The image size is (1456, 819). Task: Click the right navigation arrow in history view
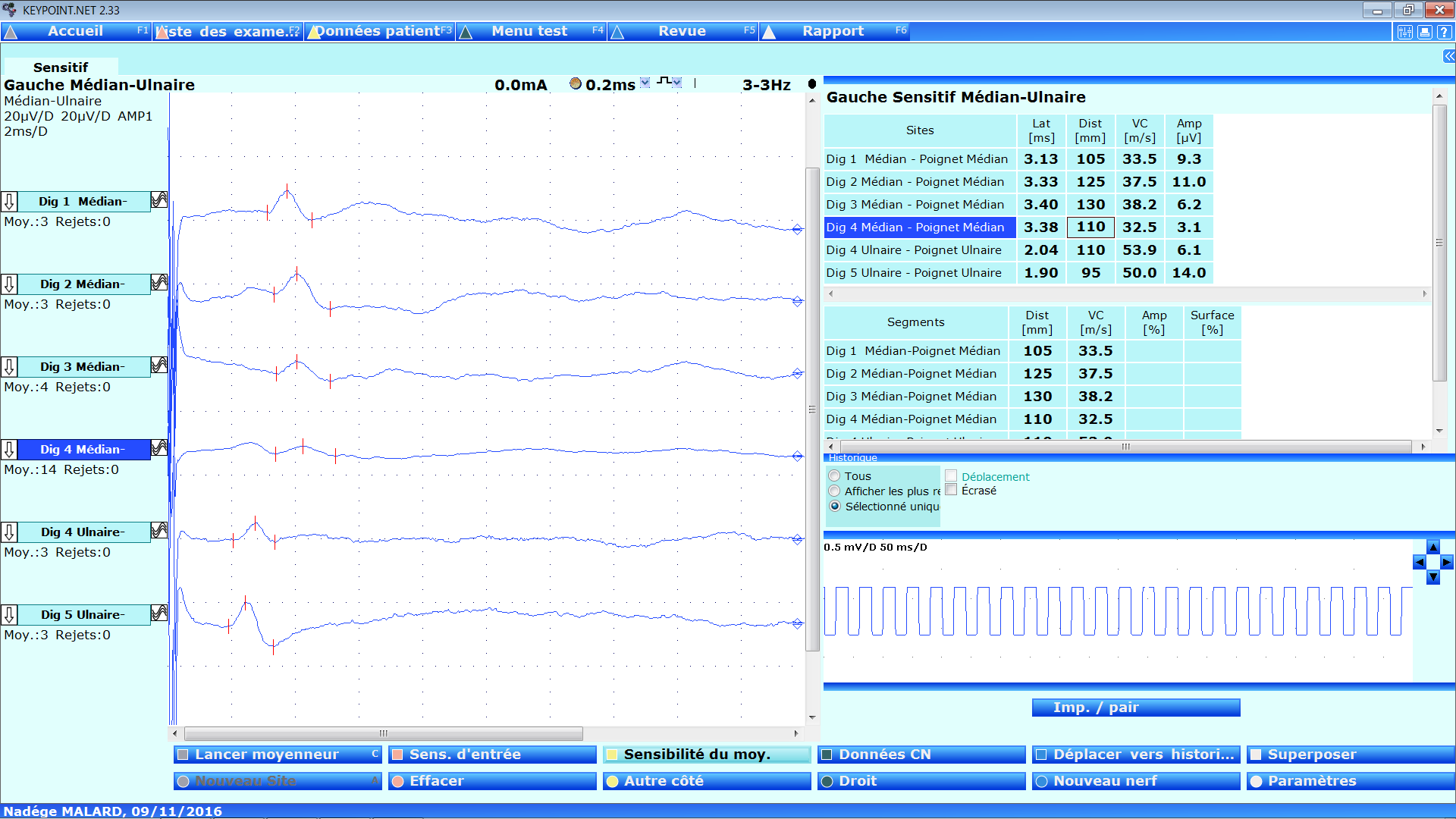tap(1447, 562)
